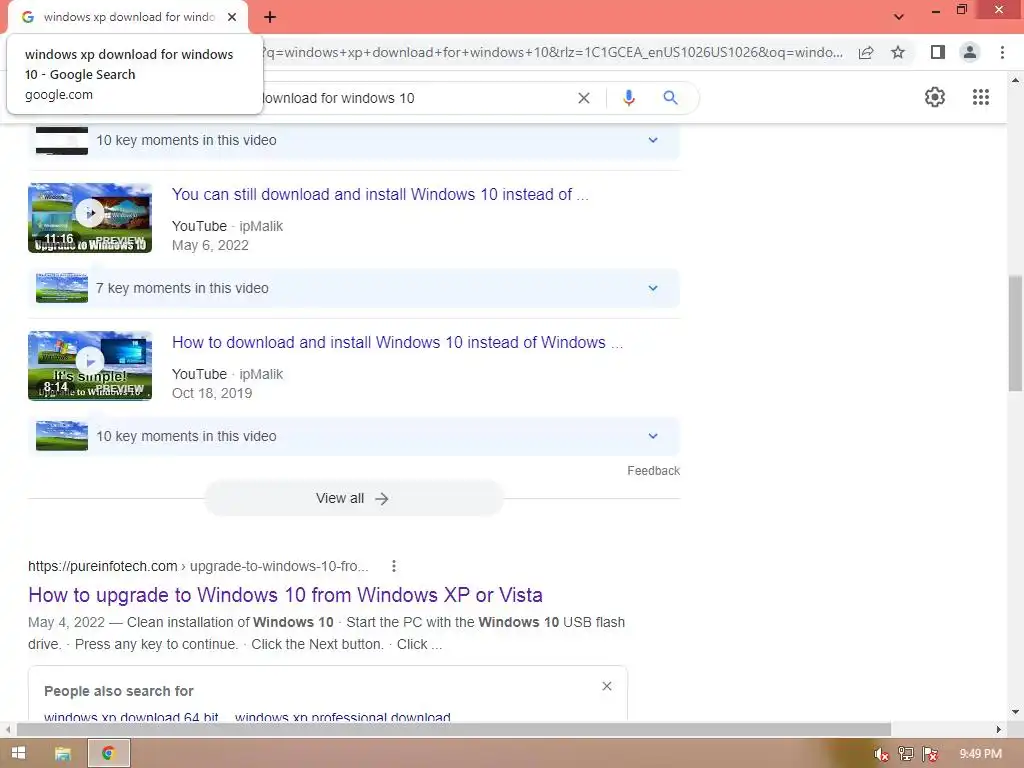The width and height of the screenshot is (1024, 768).
Task: Send feedback on video results
Action: pos(653,471)
